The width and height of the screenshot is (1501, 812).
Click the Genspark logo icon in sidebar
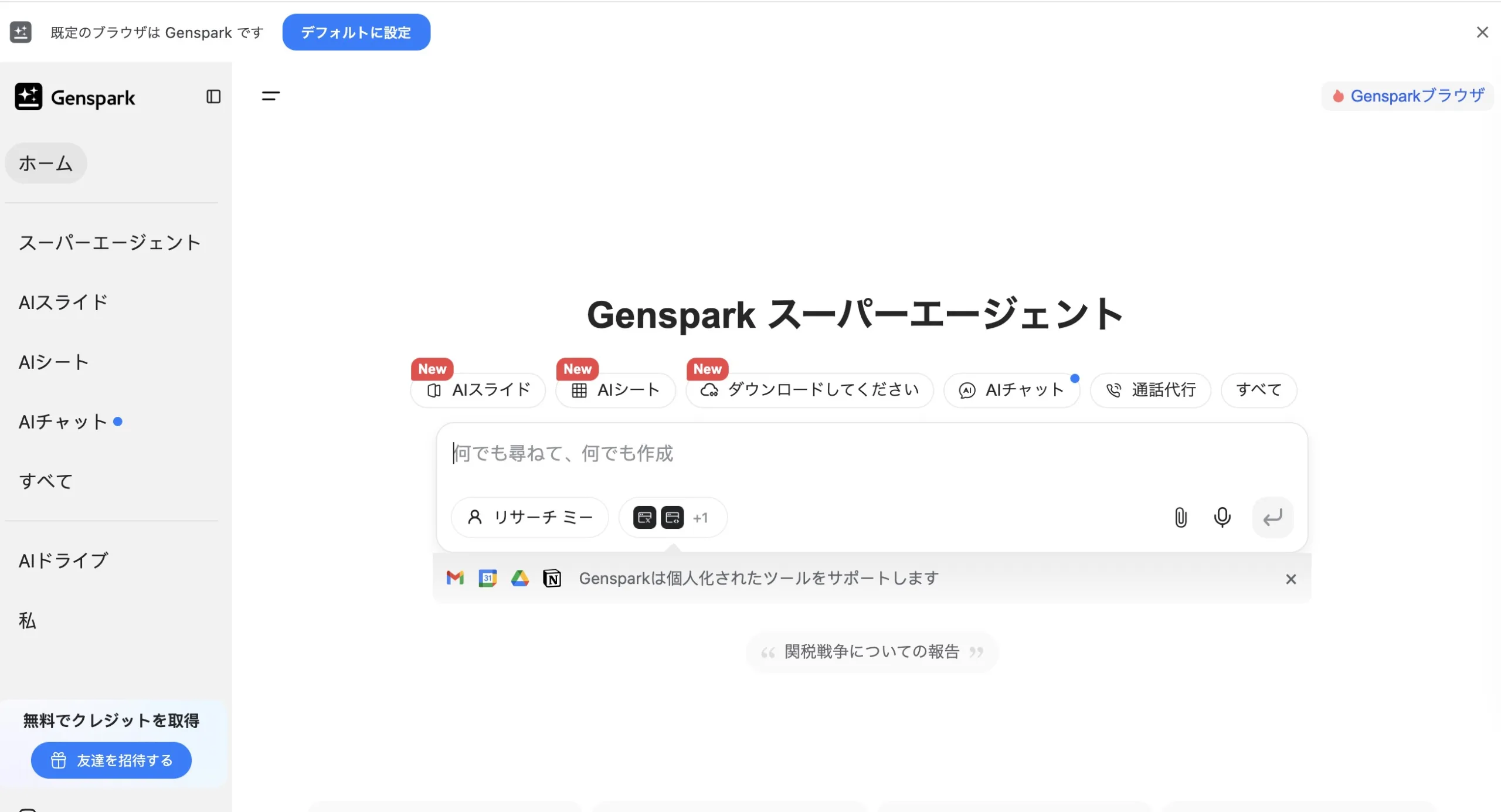(x=28, y=96)
